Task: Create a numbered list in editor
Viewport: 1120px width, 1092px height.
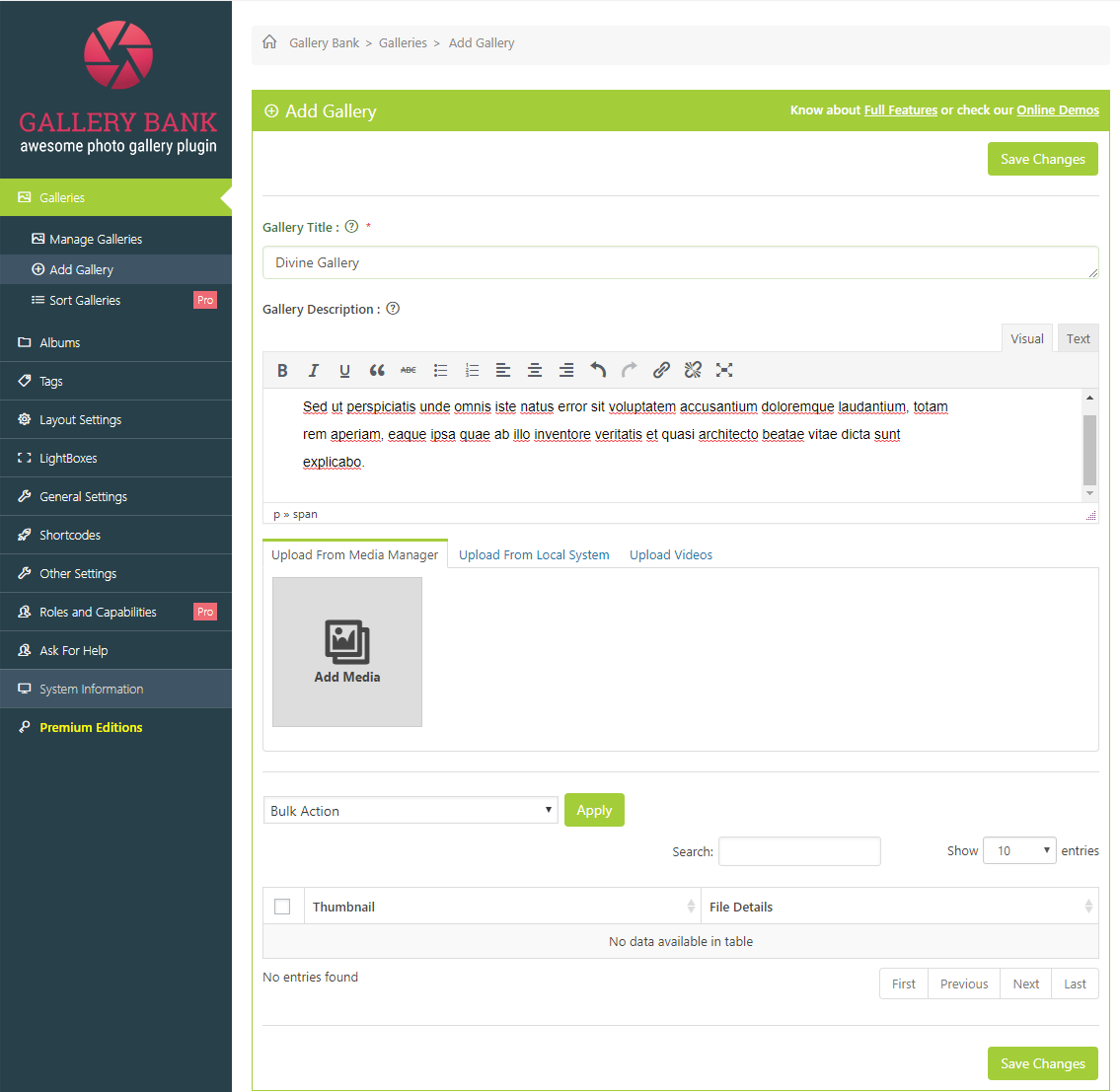Action: pyautogui.click(x=472, y=370)
